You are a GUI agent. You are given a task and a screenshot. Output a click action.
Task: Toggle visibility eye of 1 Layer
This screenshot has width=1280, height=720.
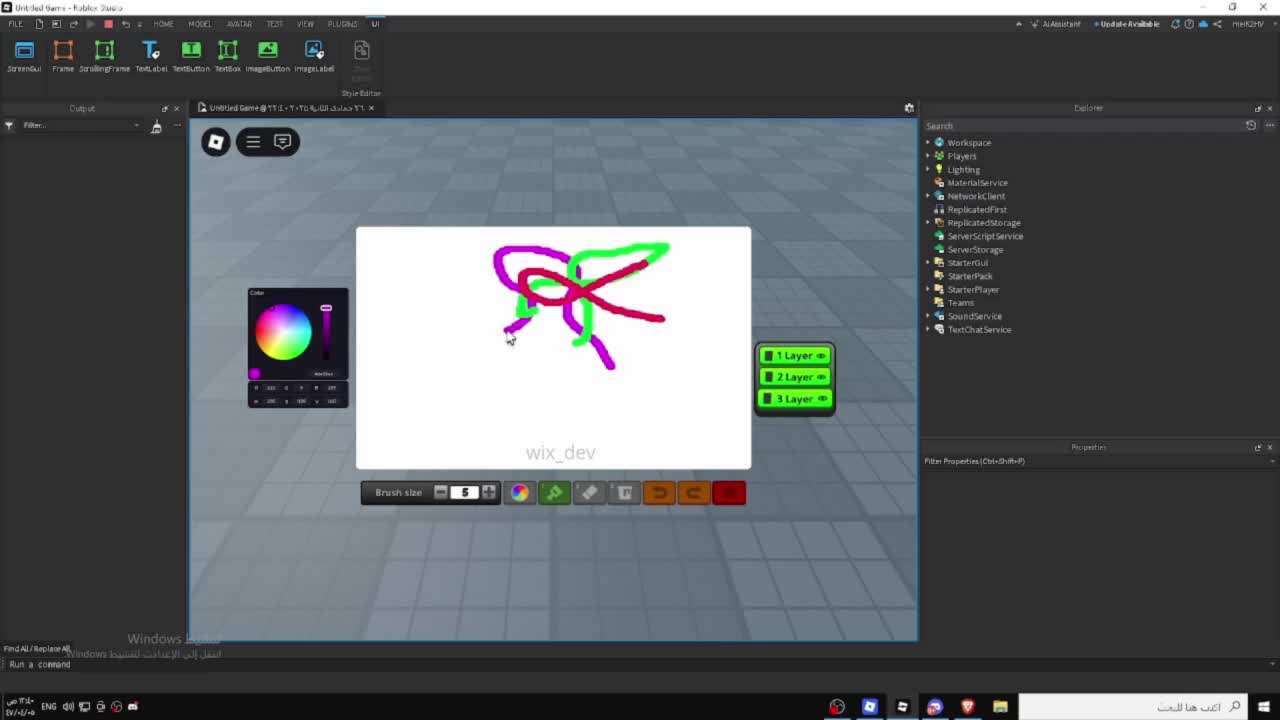tap(821, 356)
